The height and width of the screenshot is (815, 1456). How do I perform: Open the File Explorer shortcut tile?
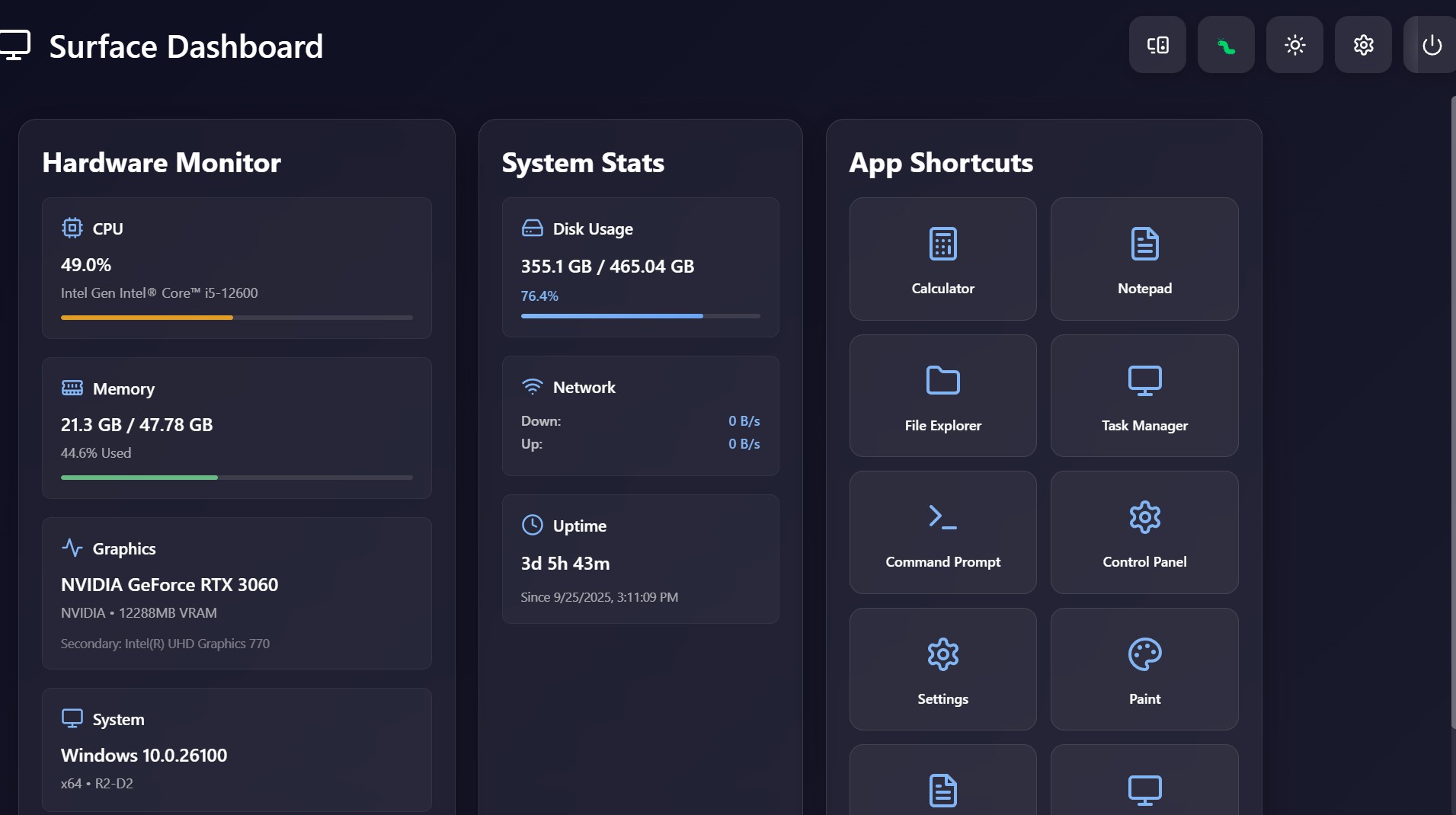pyautogui.click(x=942, y=395)
